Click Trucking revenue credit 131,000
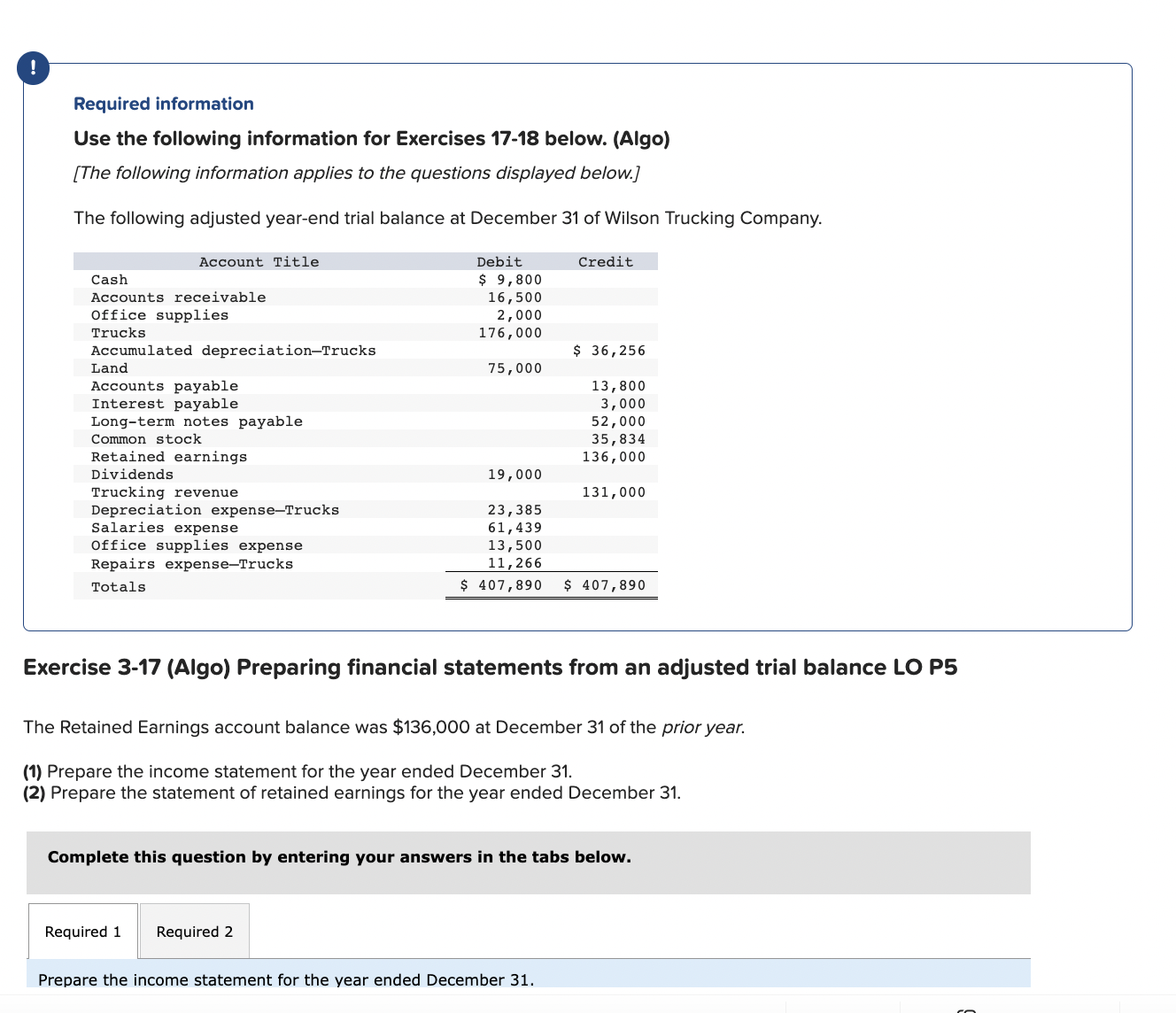This screenshot has height=1013, width=1176. (x=614, y=492)
